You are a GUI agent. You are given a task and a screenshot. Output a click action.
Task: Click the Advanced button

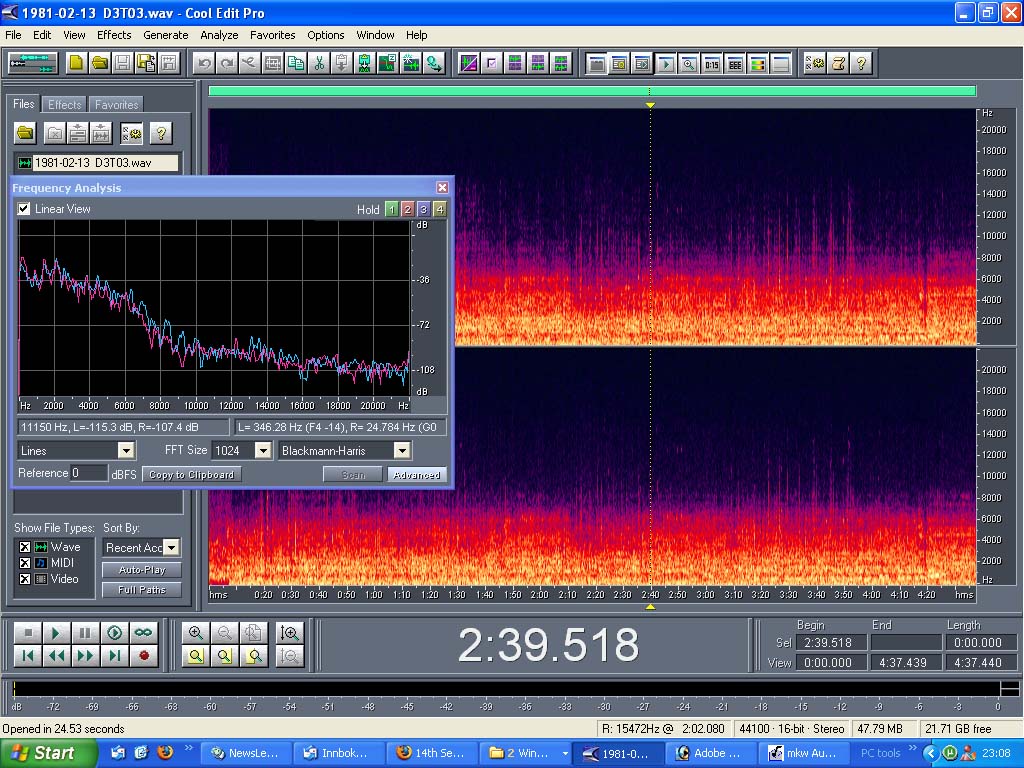click(417, 475)
